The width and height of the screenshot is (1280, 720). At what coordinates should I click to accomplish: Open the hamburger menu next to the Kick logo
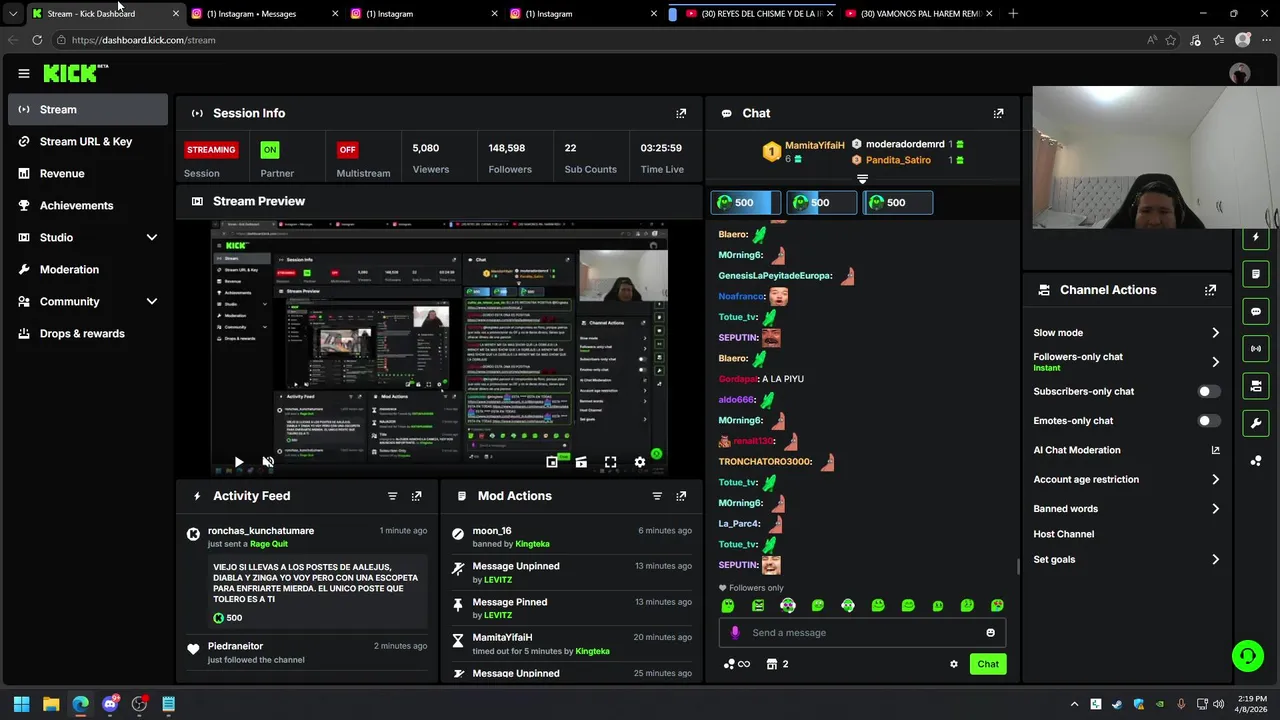24,73
